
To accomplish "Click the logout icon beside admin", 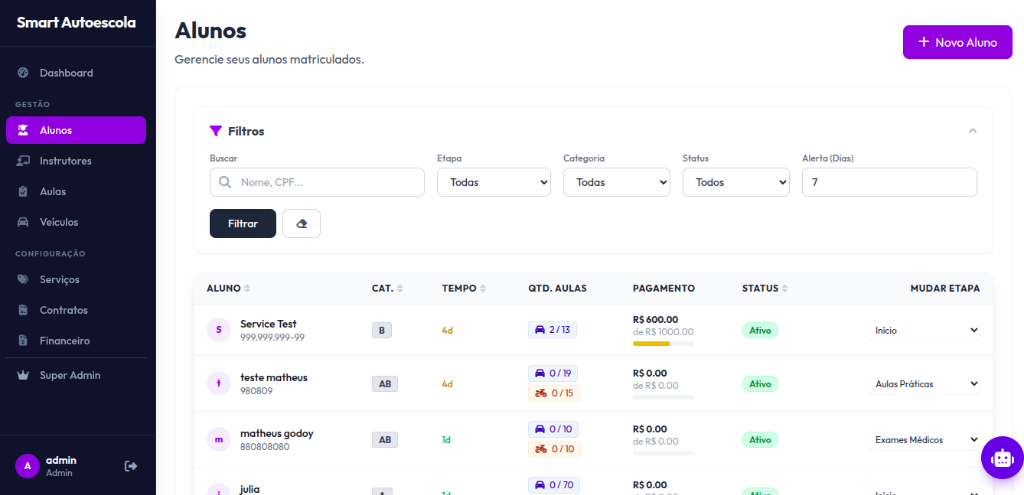I will (x=130, y=466).
